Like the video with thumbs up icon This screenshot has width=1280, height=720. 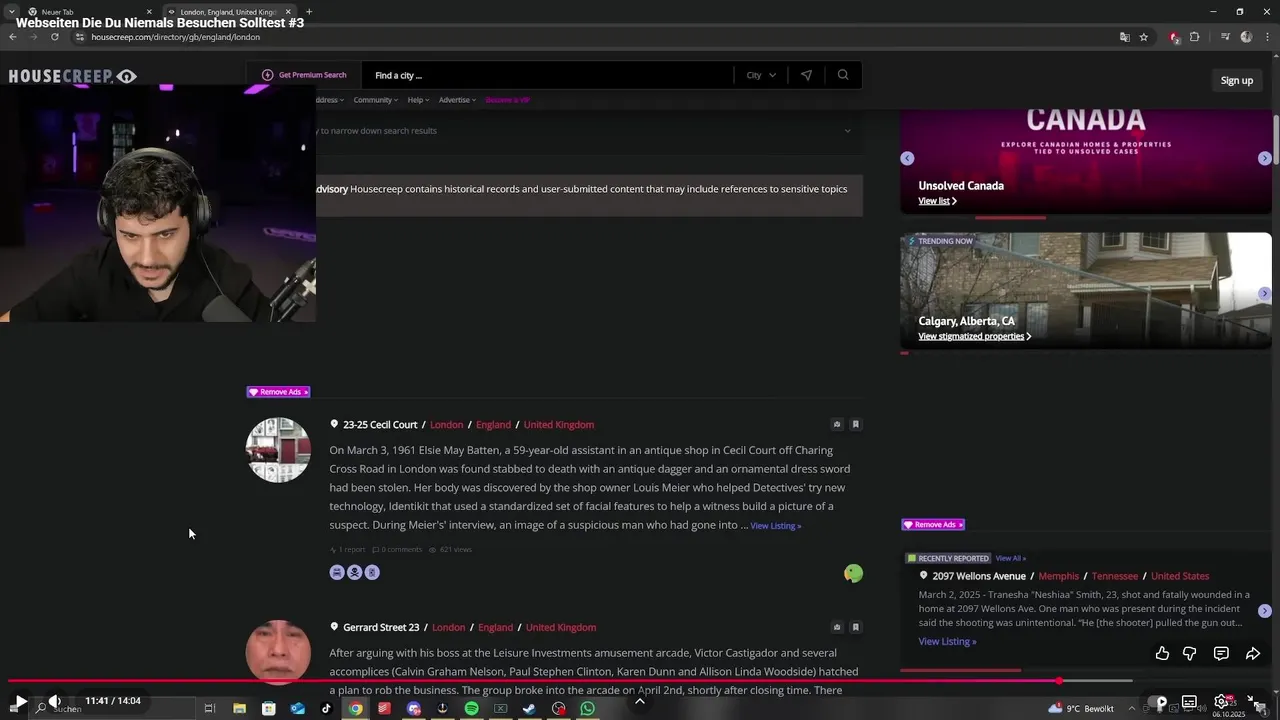(1162, 653)
